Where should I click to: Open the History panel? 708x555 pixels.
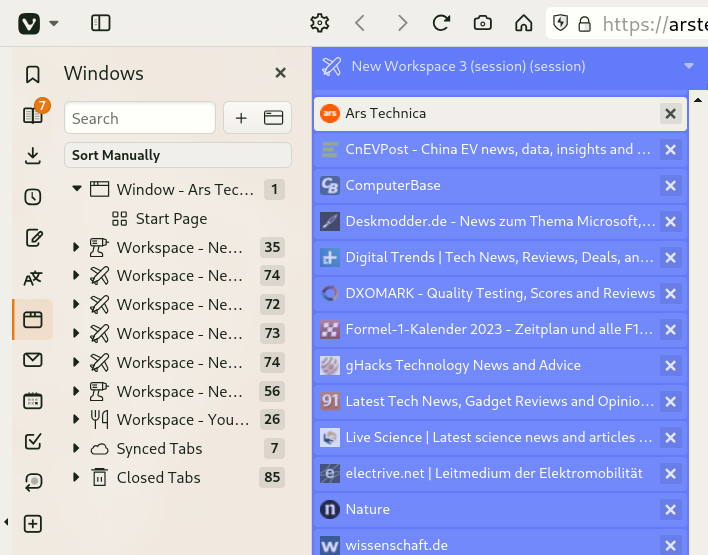pyautogui.click(x=33, y=197)
